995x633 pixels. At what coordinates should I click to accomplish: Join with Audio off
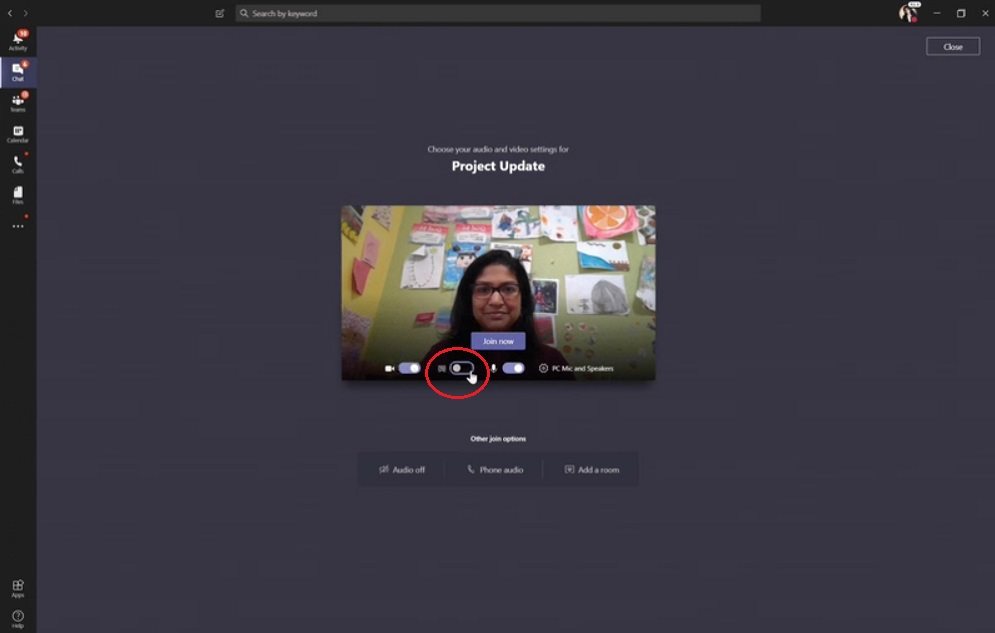point(404,468)
